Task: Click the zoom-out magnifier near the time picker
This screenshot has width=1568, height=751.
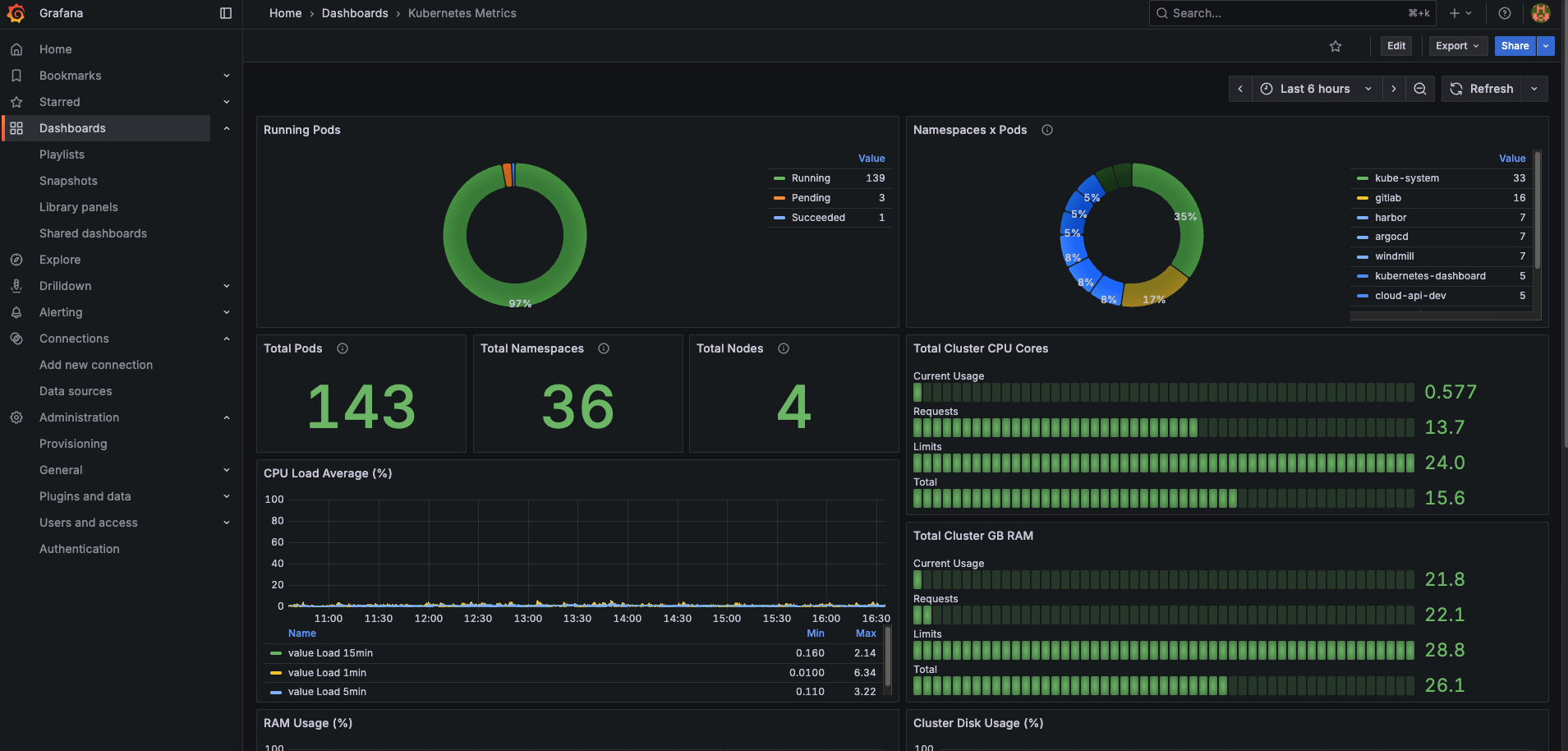Action: pos(1419,88)
